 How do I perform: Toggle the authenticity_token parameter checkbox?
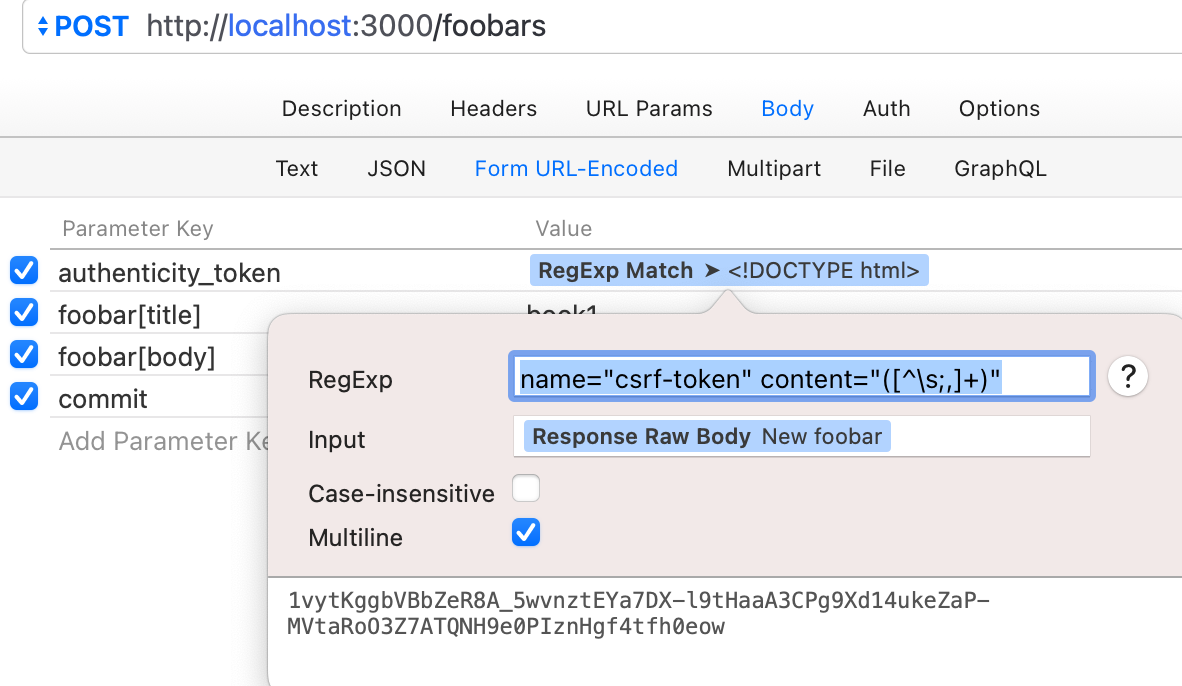pyautogui.click(x=24, y=271)
